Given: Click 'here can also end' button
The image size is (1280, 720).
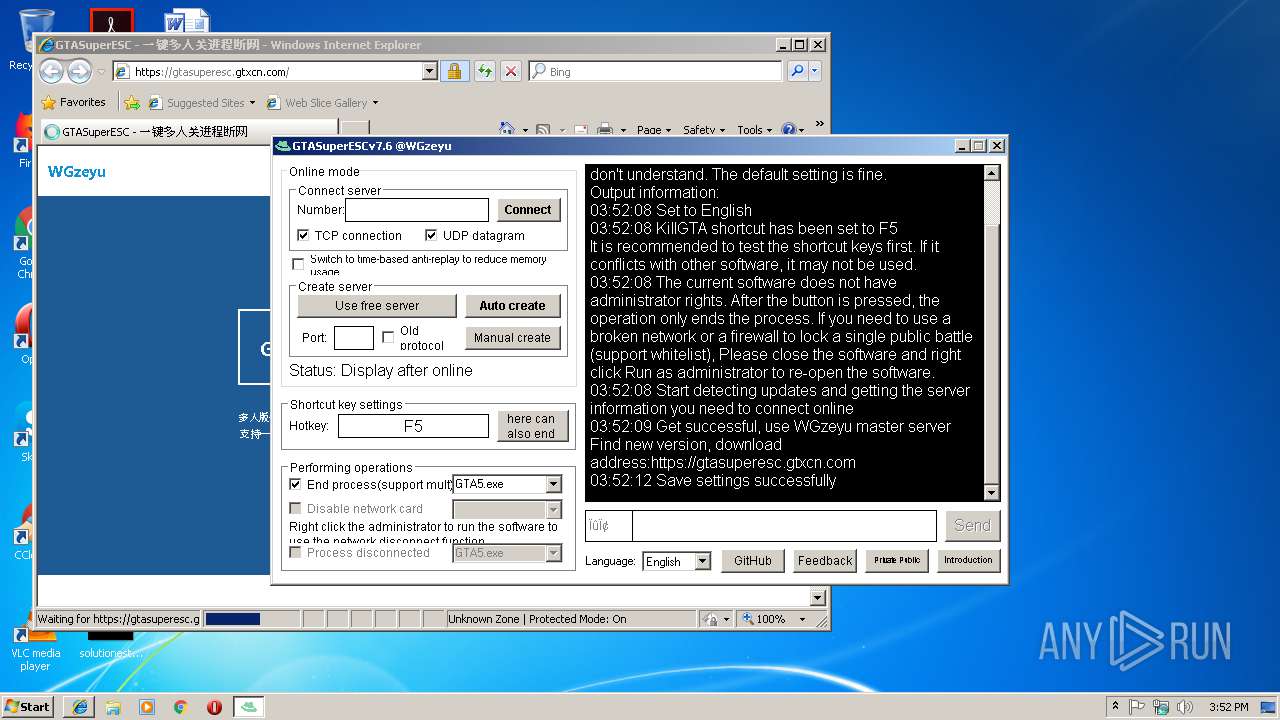Looking at the screenshot, I should coord(531,426).
